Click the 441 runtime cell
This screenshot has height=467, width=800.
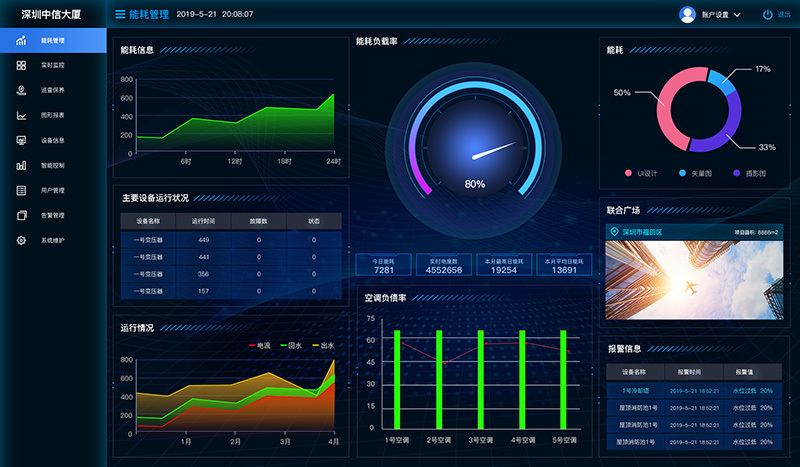coord(204,257)
